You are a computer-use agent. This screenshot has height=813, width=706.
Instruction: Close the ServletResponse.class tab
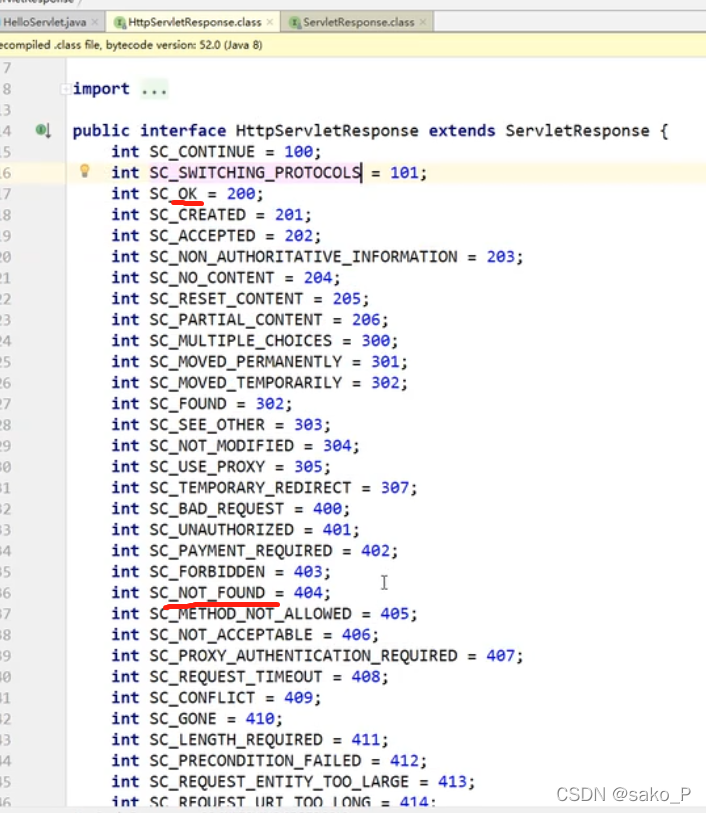pos(423,22)
